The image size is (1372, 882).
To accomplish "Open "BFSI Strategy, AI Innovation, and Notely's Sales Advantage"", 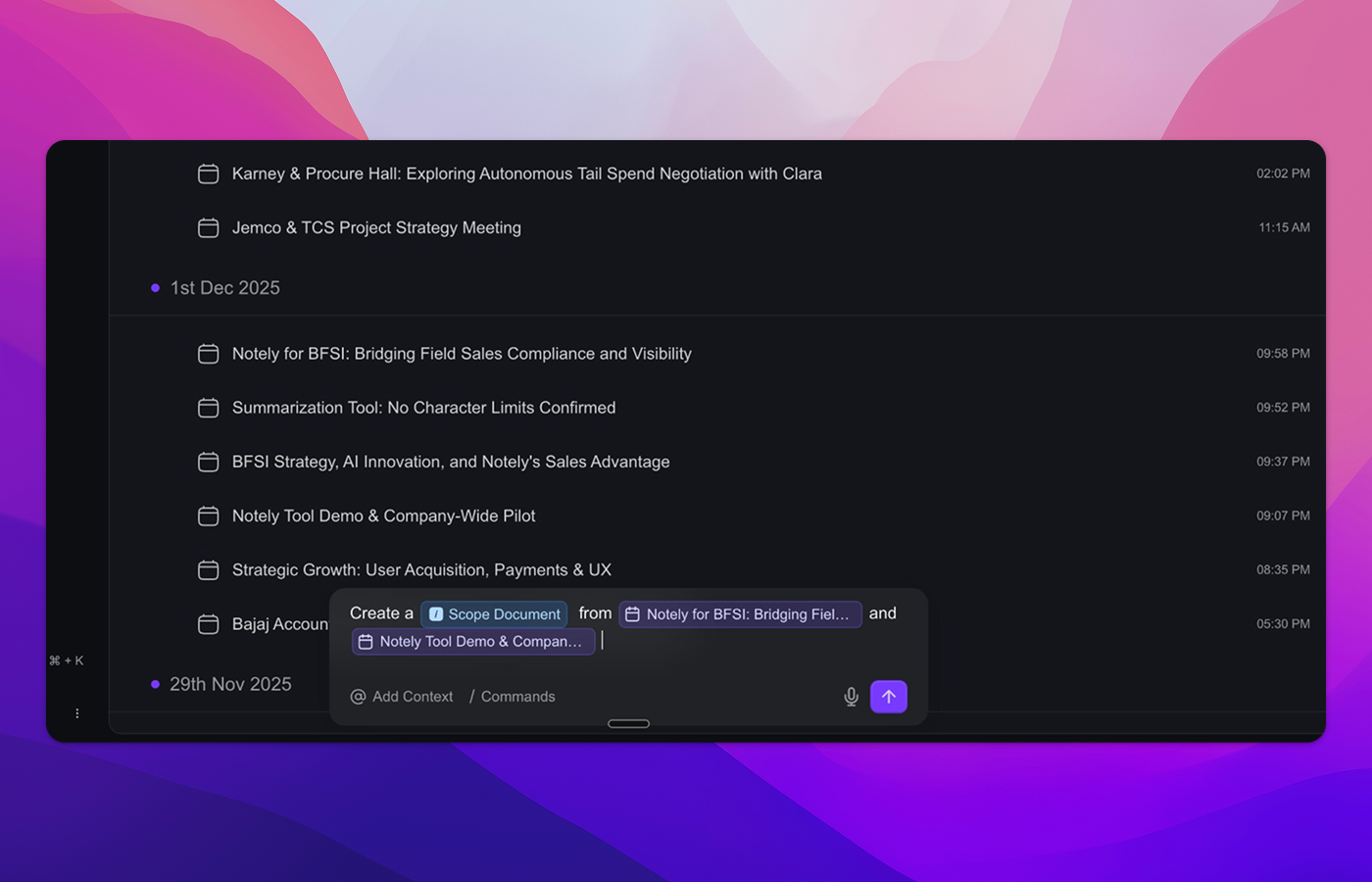I will [451, 461].
